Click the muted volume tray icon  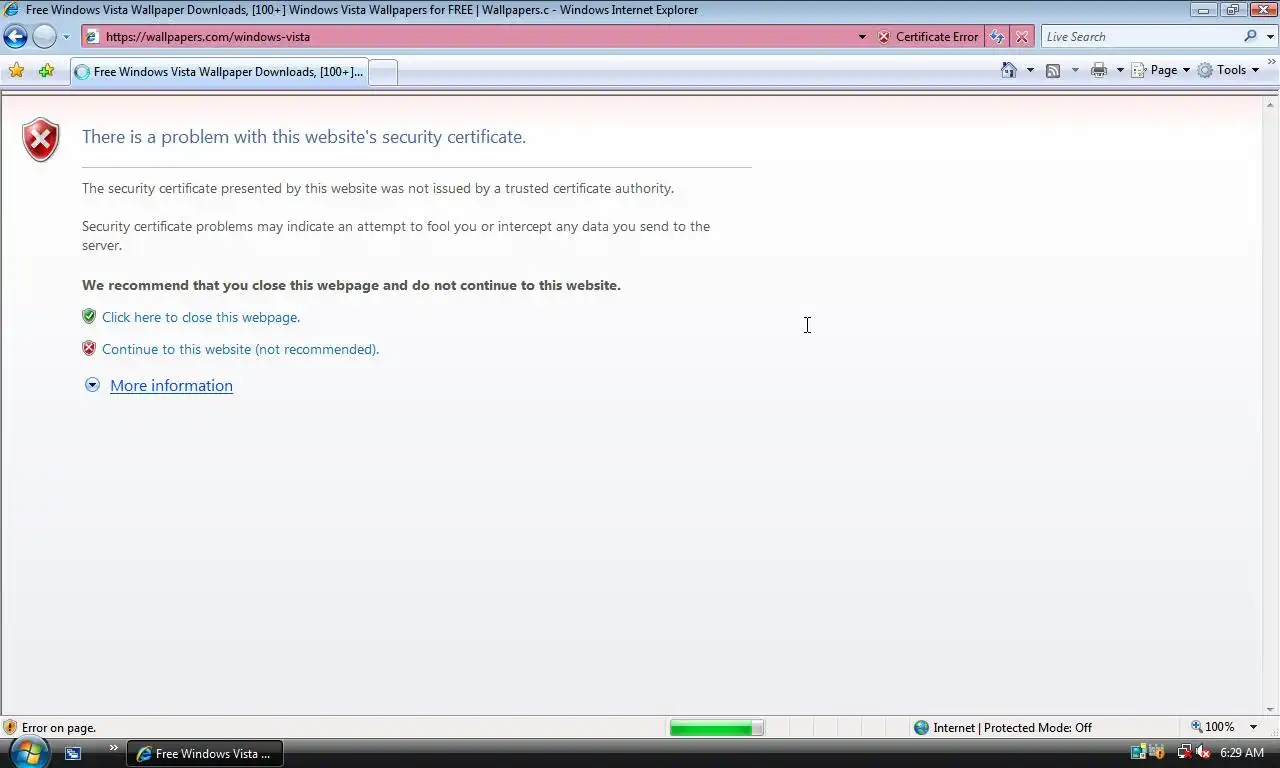(1203, 752)
